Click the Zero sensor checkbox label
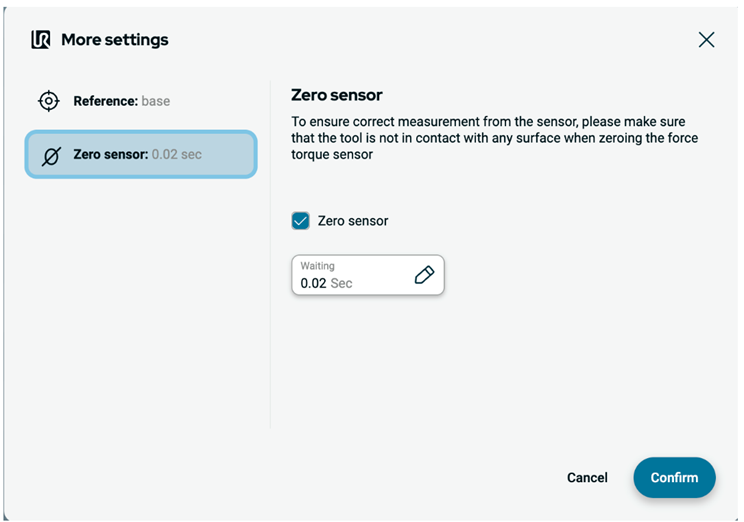The image size is (744, 522). point(353,221)
